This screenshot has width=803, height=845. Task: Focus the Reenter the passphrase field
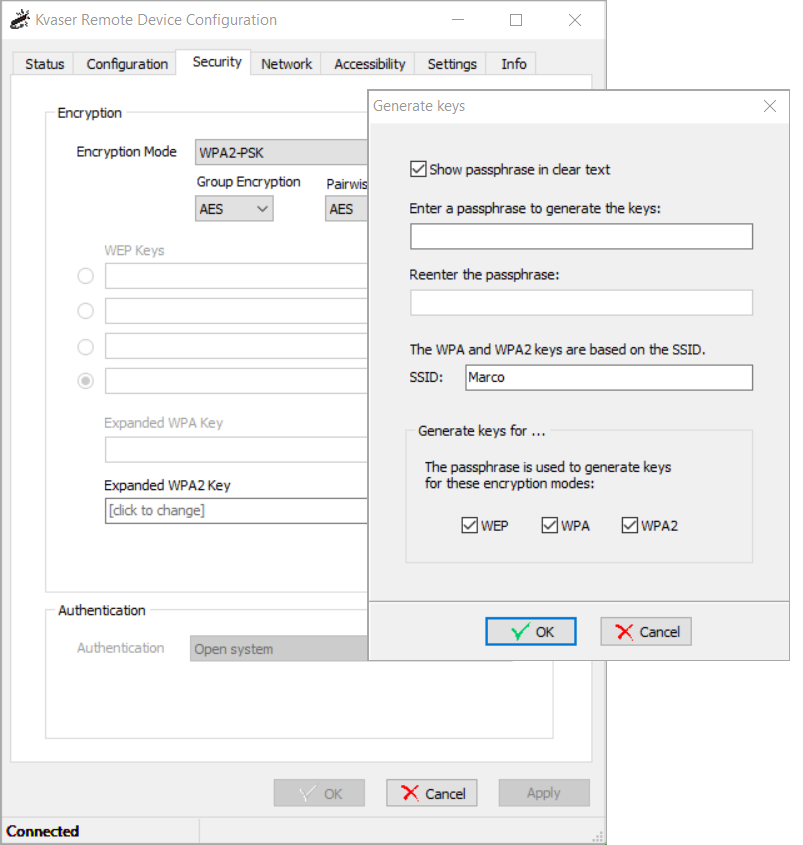coord(581,303)
